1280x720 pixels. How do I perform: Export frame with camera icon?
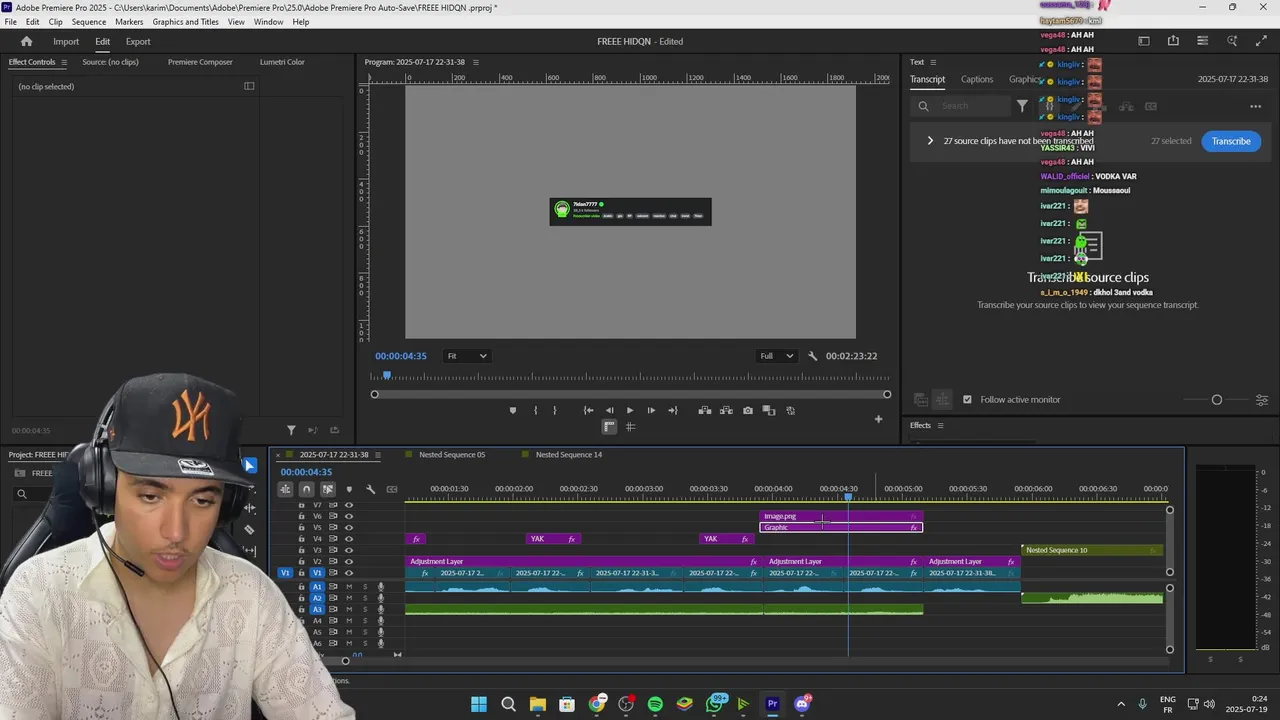[747, 410]
